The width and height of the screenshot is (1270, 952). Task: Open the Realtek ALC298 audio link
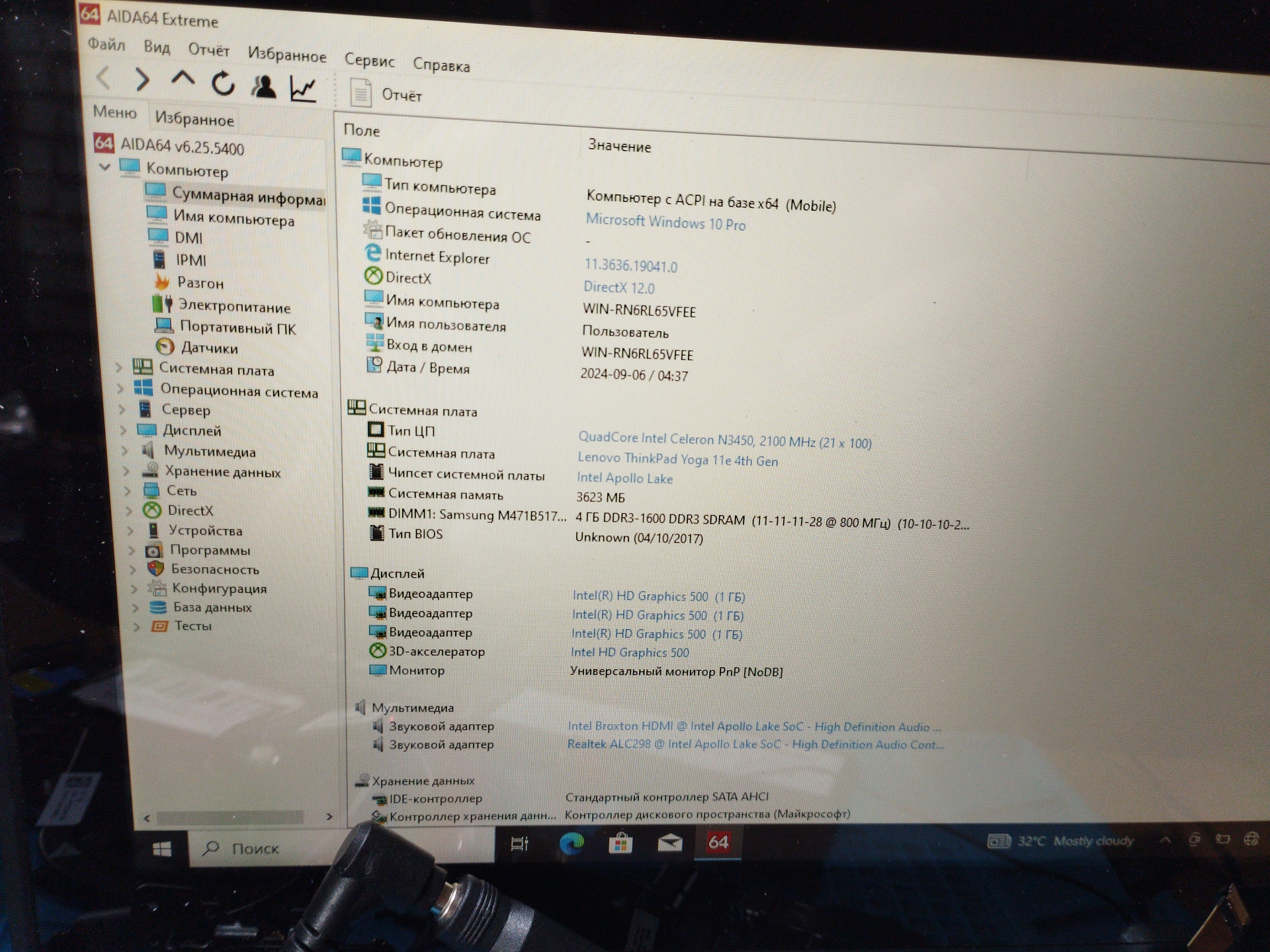(755, 744)
